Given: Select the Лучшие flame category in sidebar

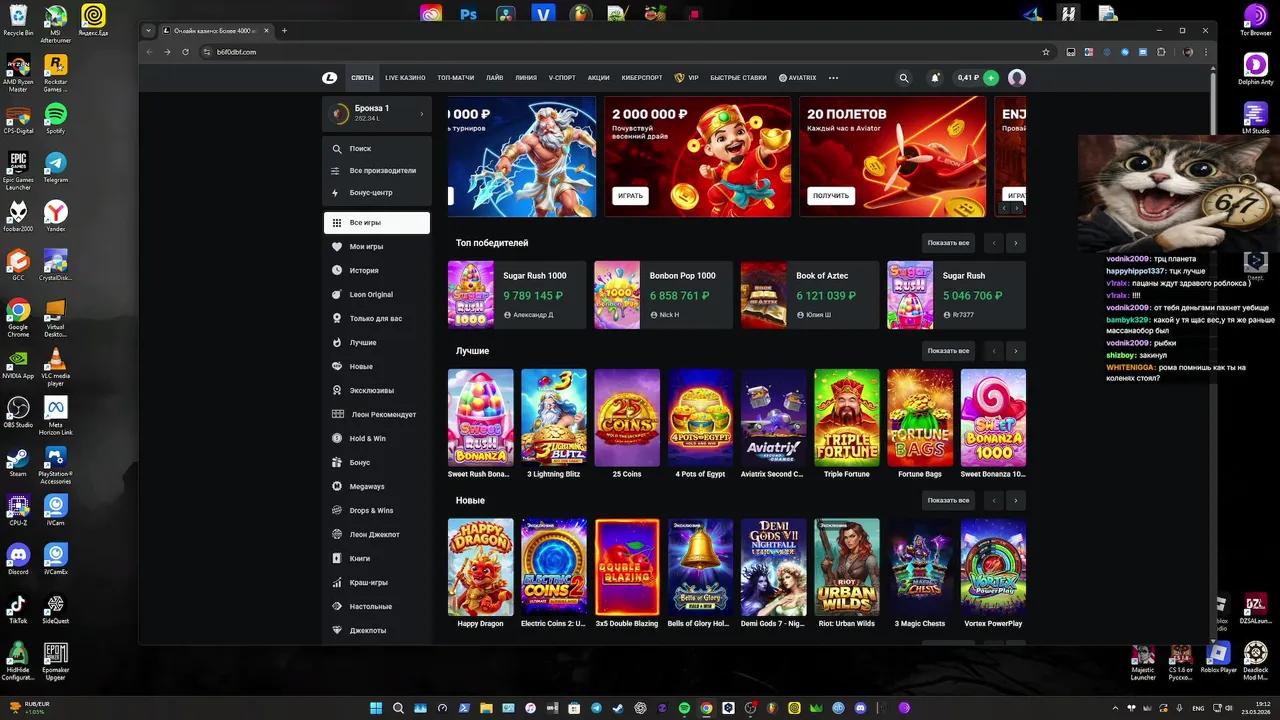Looking at the screenshot, I should (377, 342).
